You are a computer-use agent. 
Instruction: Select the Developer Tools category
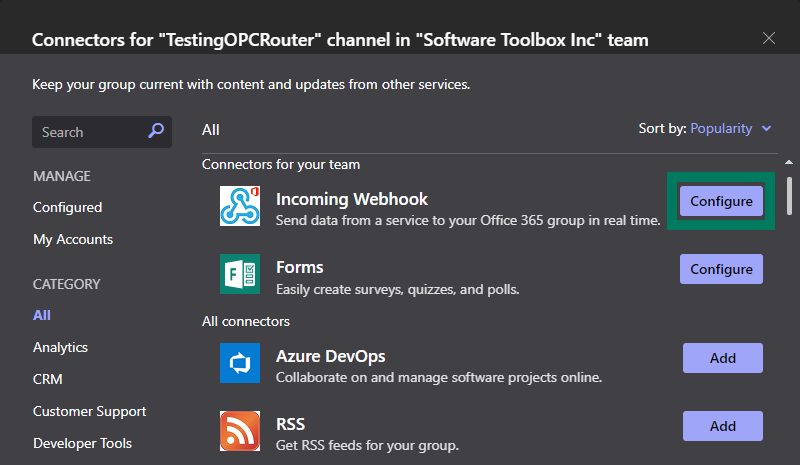point(82,443)
